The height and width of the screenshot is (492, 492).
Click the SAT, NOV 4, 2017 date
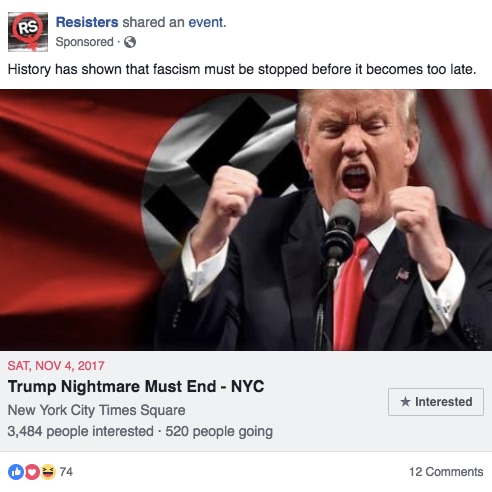point(56,366)
